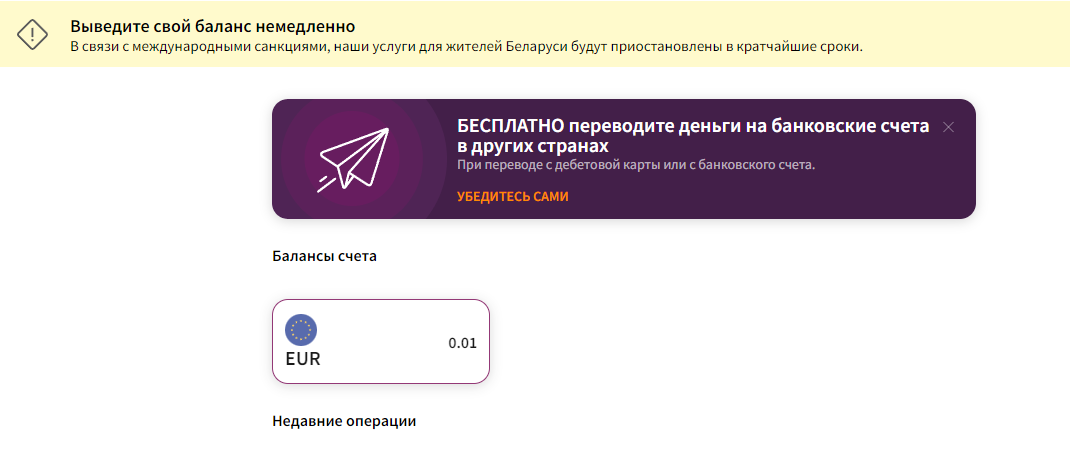1070x456 pixels.
Task: Click the Выведите свой баланс немедленно title
Action: [x=213, y=26]
